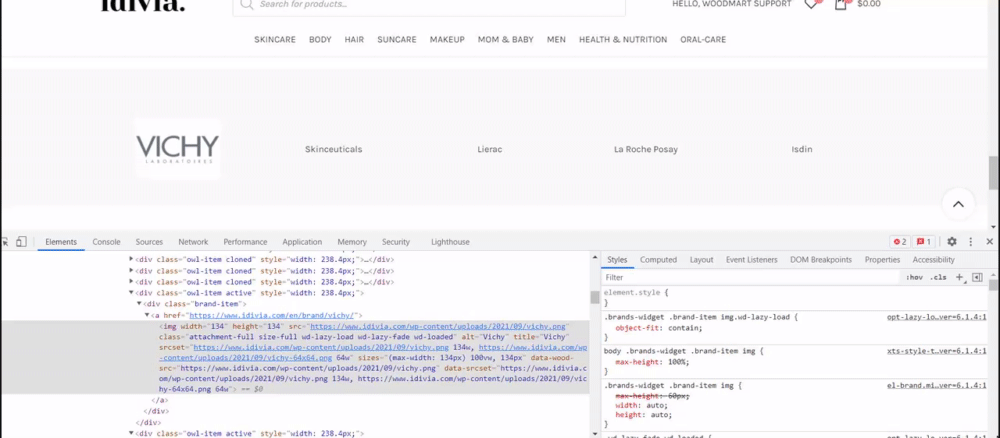
Task: Open the Lighthouse tab
Action: [x=450, y=242]
